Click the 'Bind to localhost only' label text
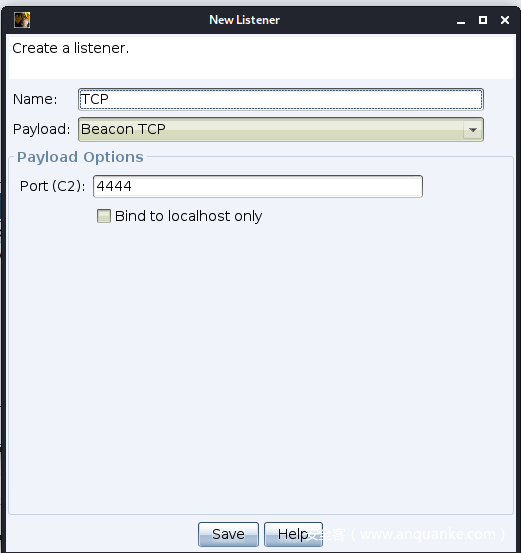 coord(188,216)
